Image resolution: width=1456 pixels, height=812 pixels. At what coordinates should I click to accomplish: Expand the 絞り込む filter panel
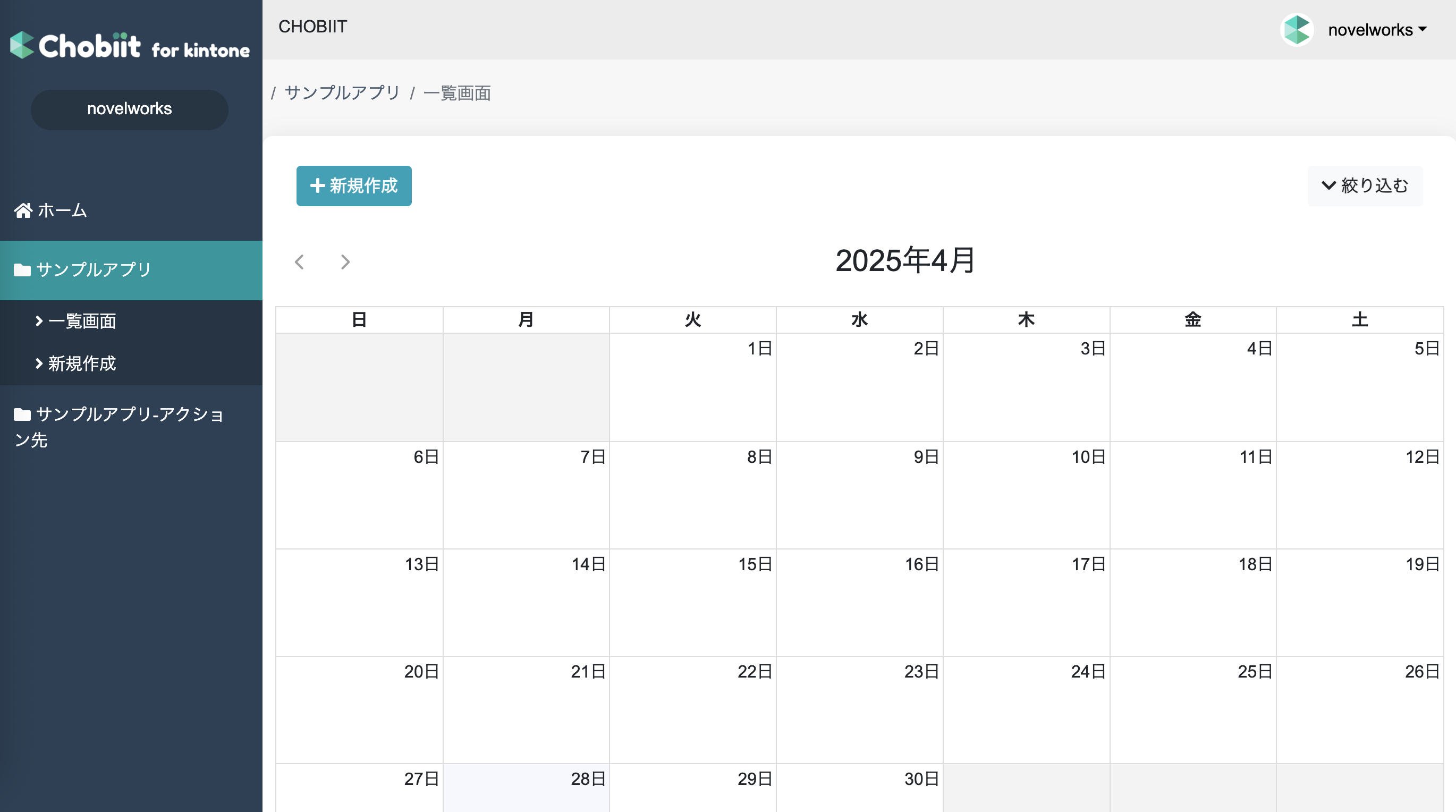(x=1365, y=185)
